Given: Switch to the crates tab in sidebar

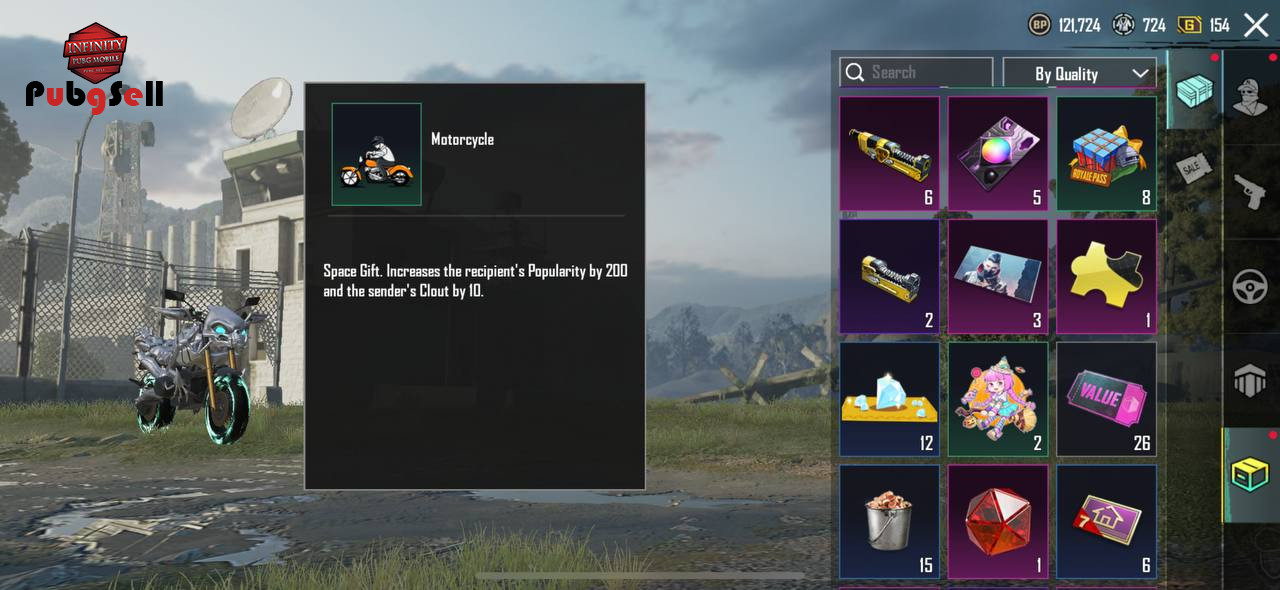Looking at the screenshot, I should click(x=1194, y=91).
